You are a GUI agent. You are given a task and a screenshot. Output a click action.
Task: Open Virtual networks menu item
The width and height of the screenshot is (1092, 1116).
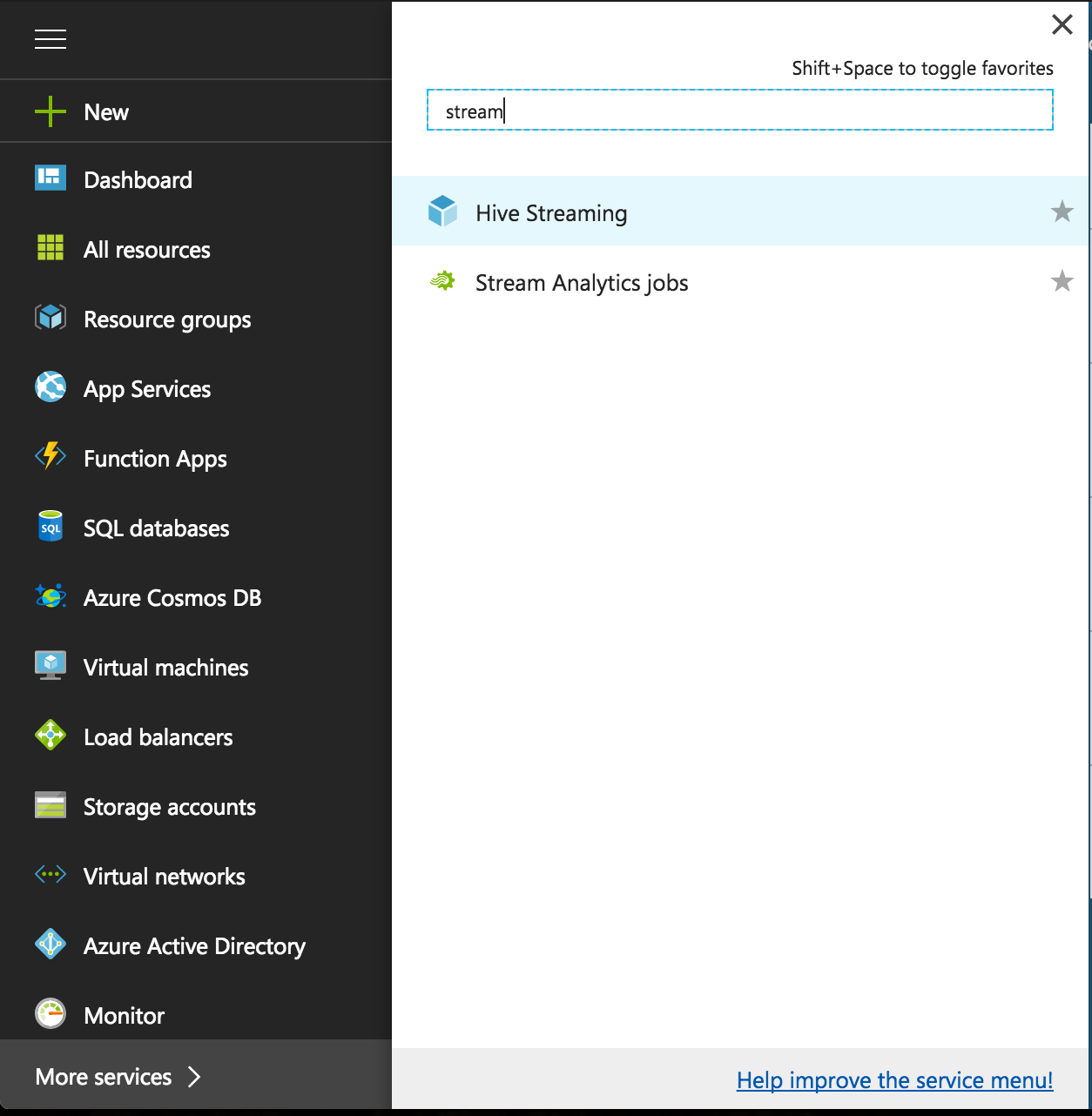coord(165,877)
